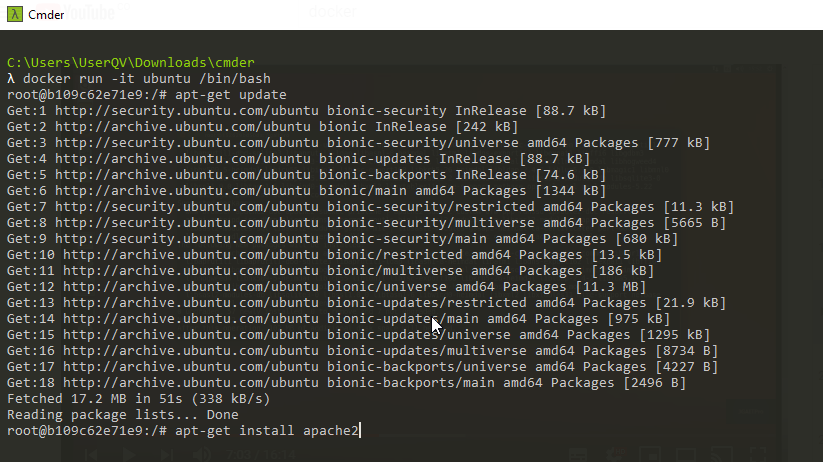Click the Reading package lists Done line
The image size is (823, 462).
[122, 415]
